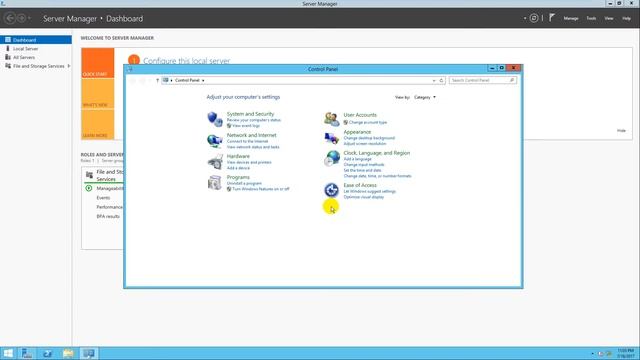
Task: Click Control Panel up arrow button
Action: (157, 80)
